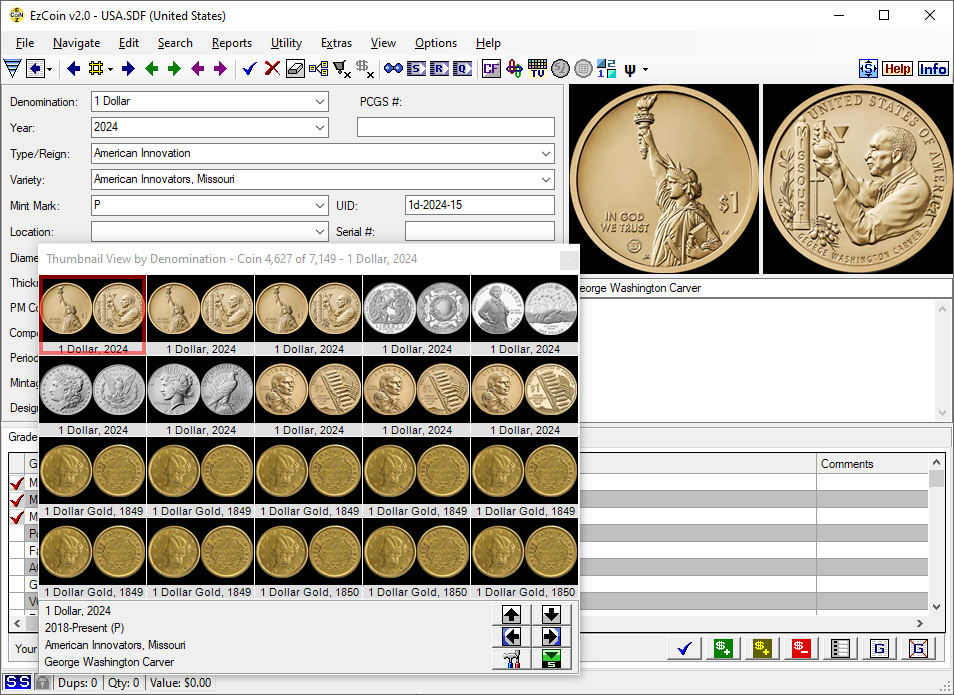Click the eraser icon in toolbar

tap(295, 69)
